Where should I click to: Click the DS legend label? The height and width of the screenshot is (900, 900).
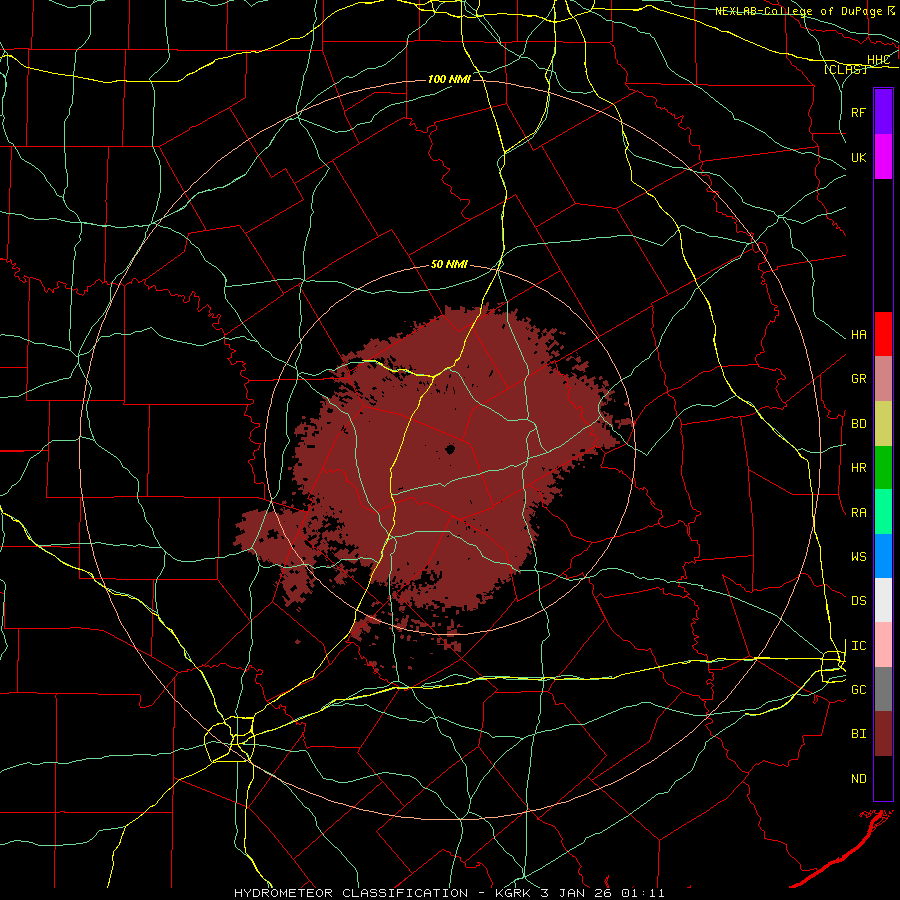858,601
